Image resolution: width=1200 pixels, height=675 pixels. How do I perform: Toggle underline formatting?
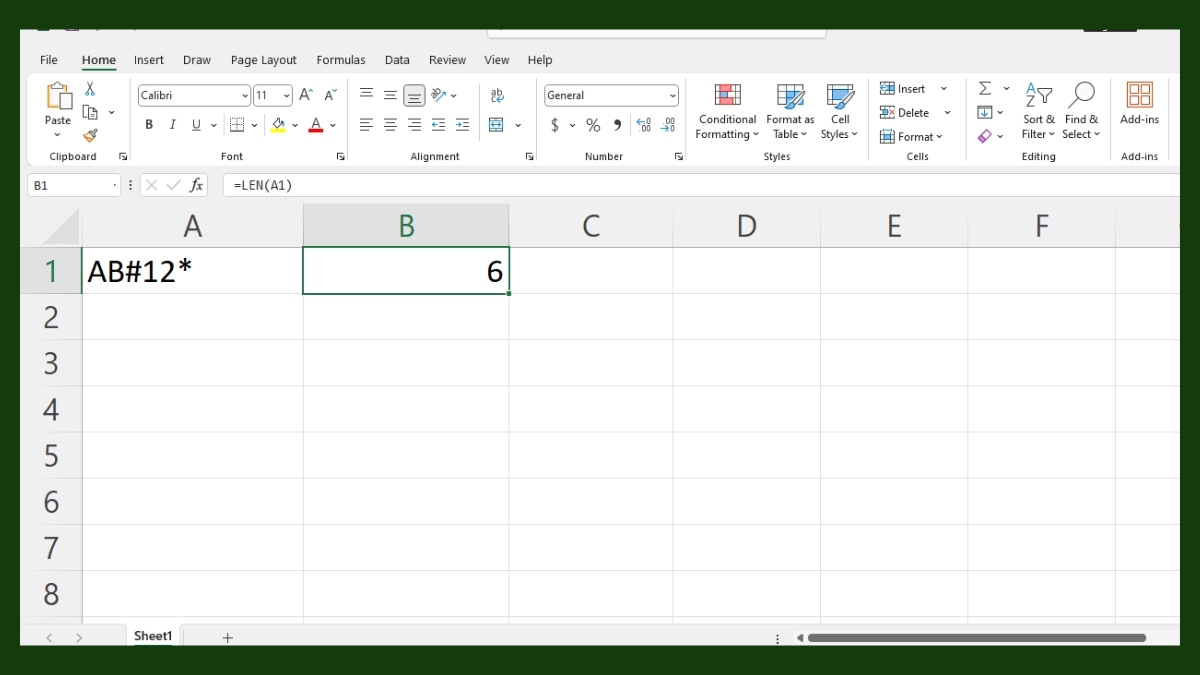(194, 125)
